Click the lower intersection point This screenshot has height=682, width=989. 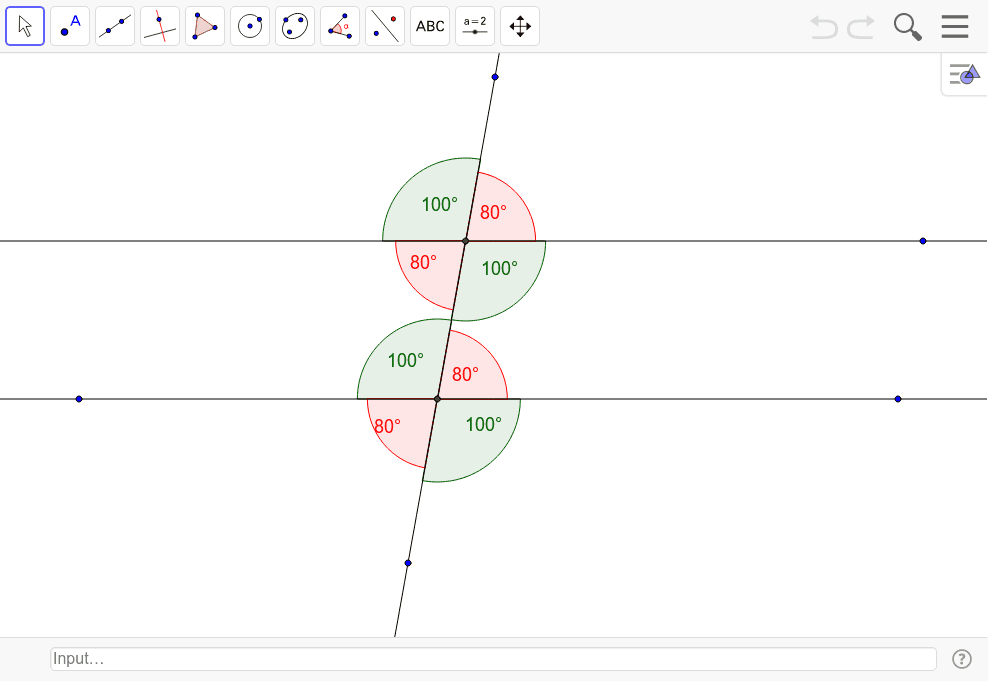437,399
